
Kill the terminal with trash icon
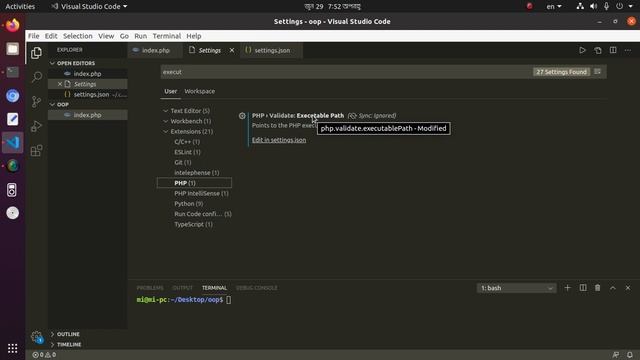[598, 288]
